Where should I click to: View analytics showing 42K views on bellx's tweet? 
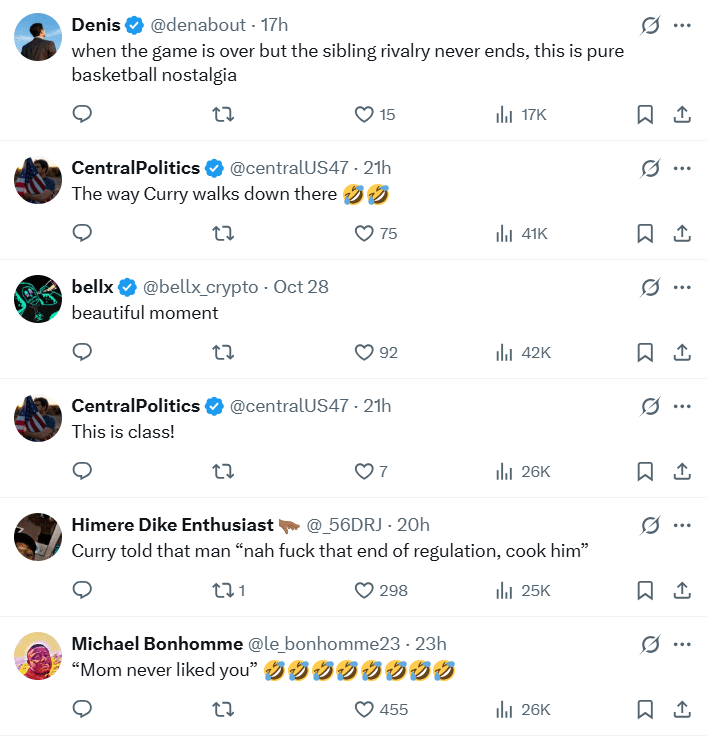click(524, 353)
